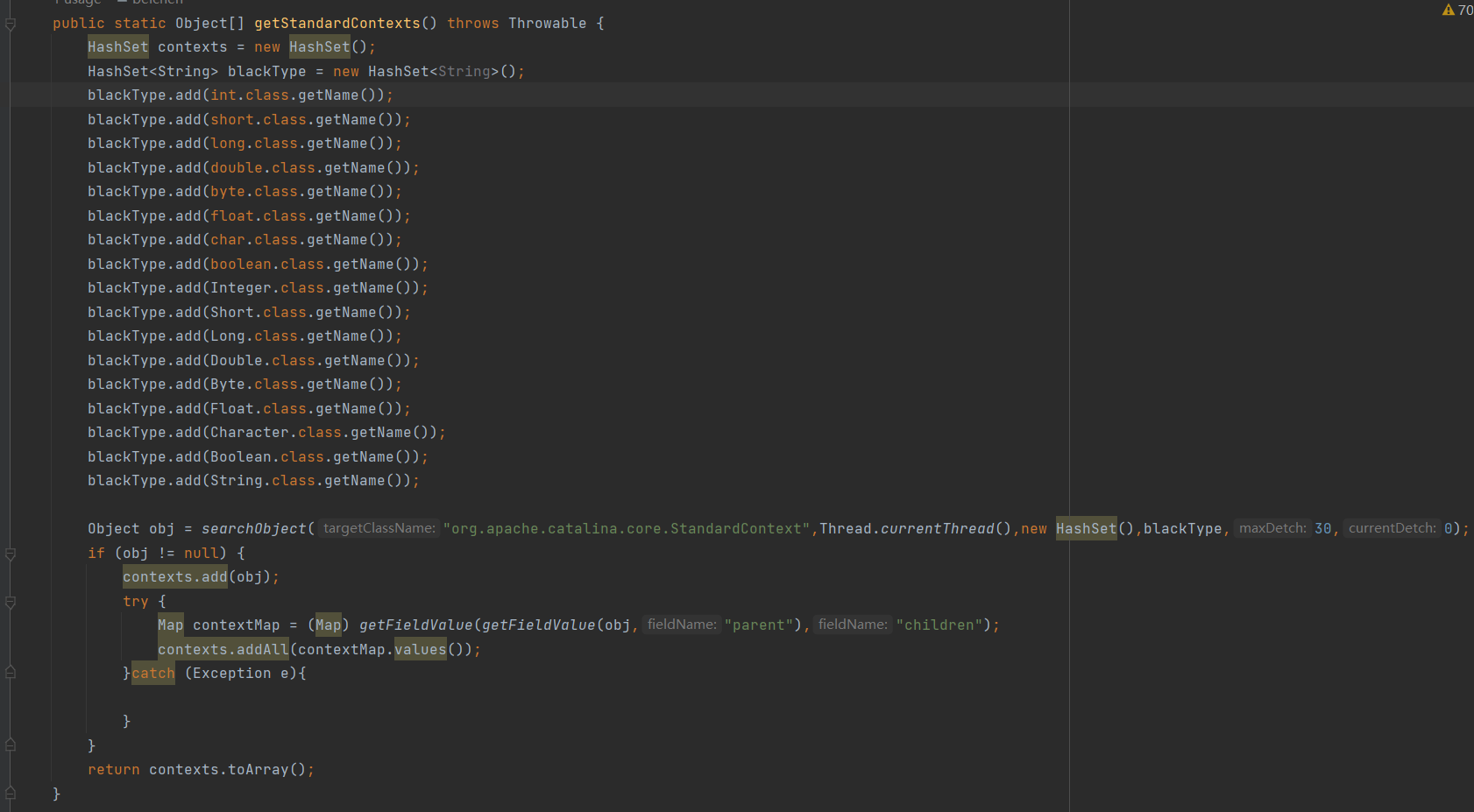Click the targetClassName parameter hint
Viewport: 1474px width, 812px height.
pyautogui.click(x=379, y=528)
